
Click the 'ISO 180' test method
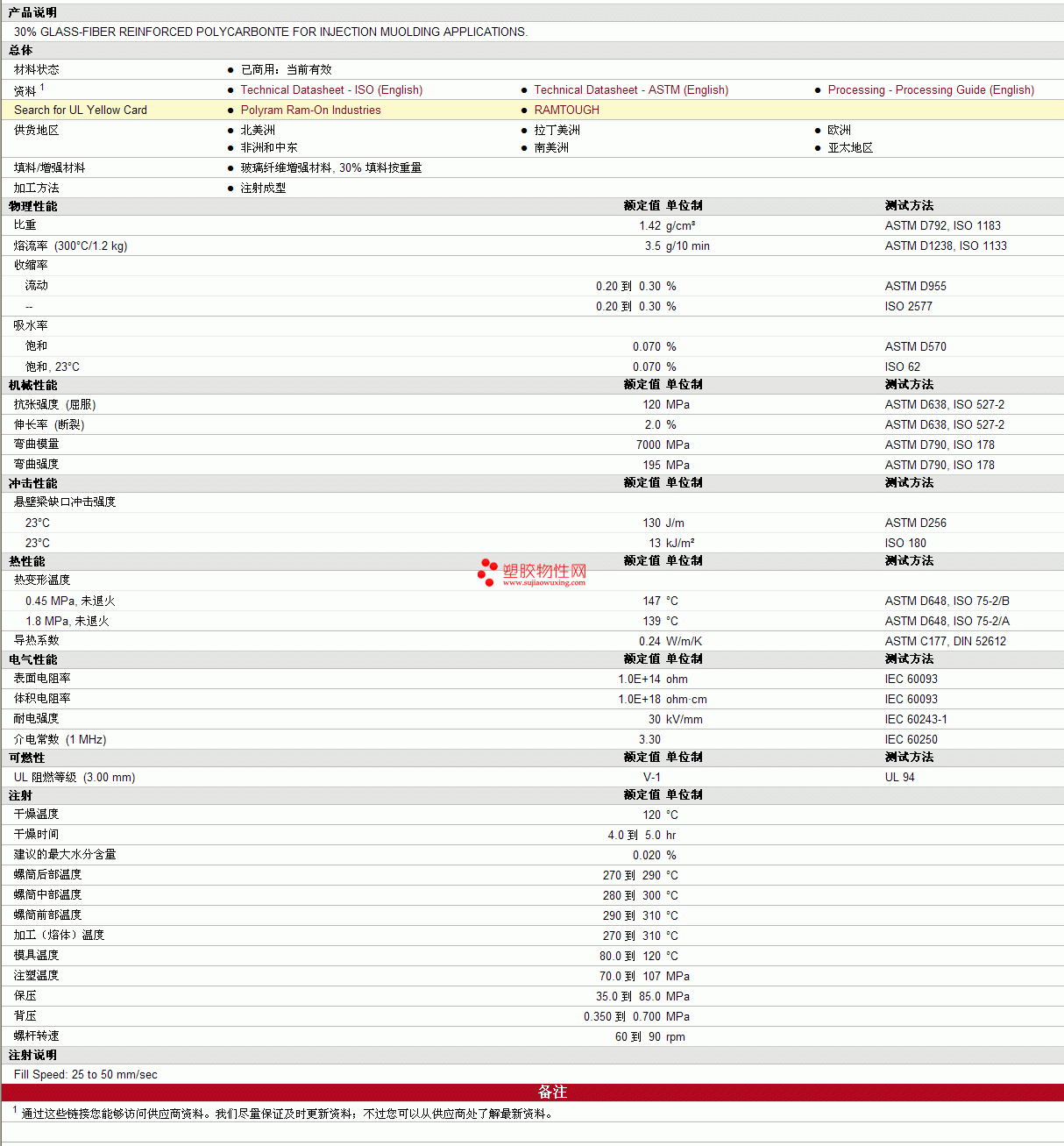point(905,544)
